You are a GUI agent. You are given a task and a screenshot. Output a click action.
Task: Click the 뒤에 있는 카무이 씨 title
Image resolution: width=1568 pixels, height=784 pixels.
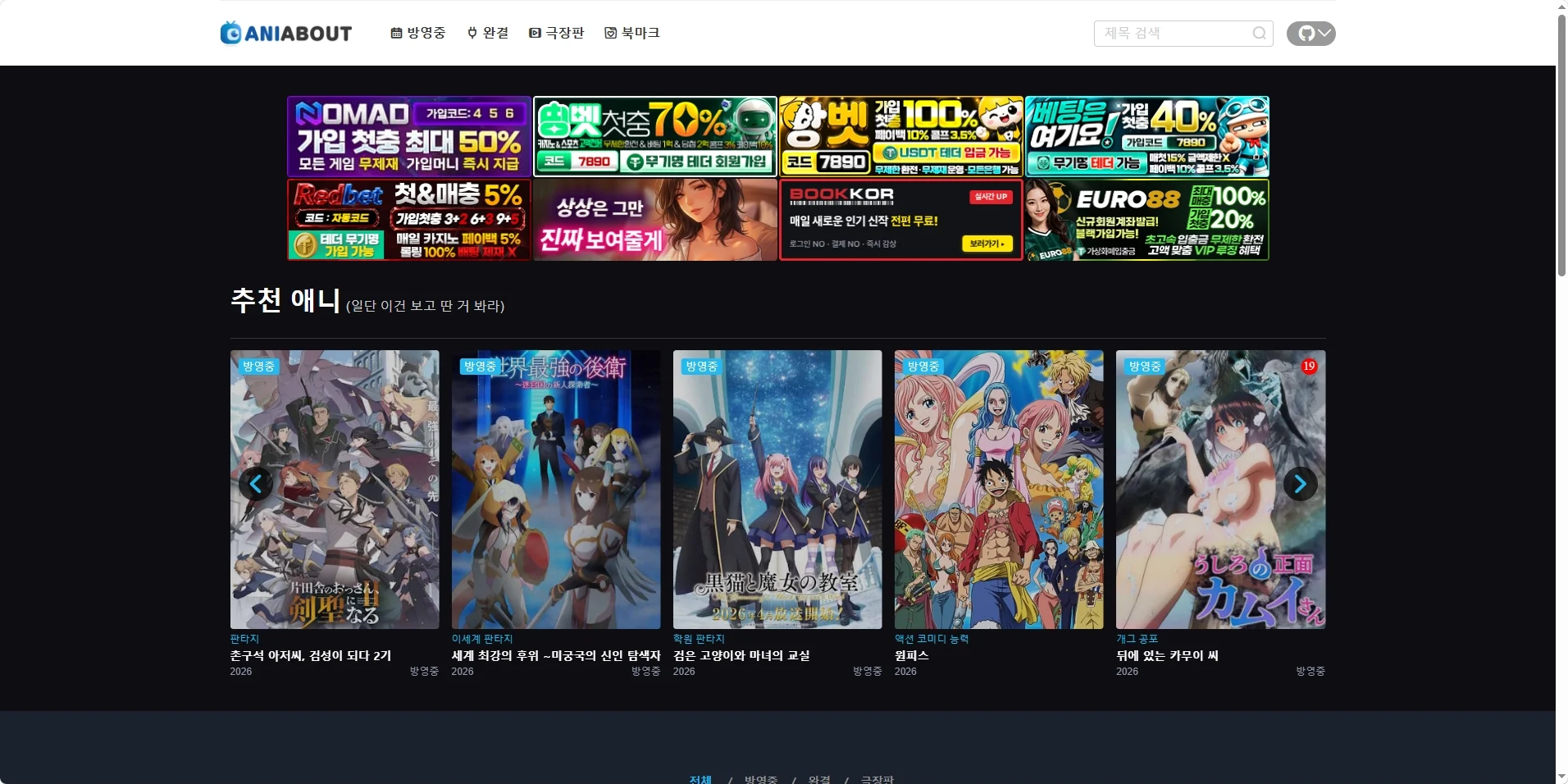point(1167,655)
